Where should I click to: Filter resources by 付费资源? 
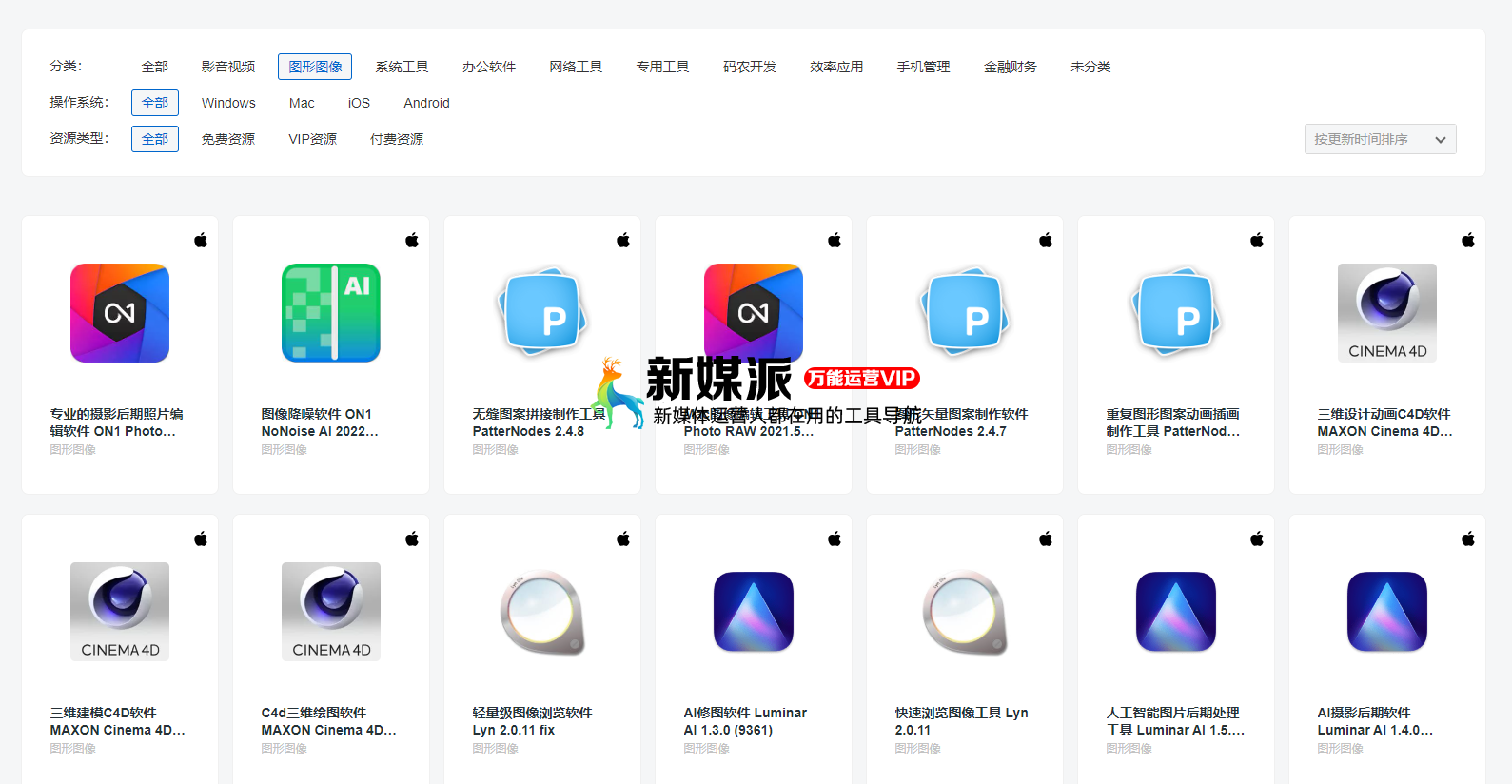(397, 139)
